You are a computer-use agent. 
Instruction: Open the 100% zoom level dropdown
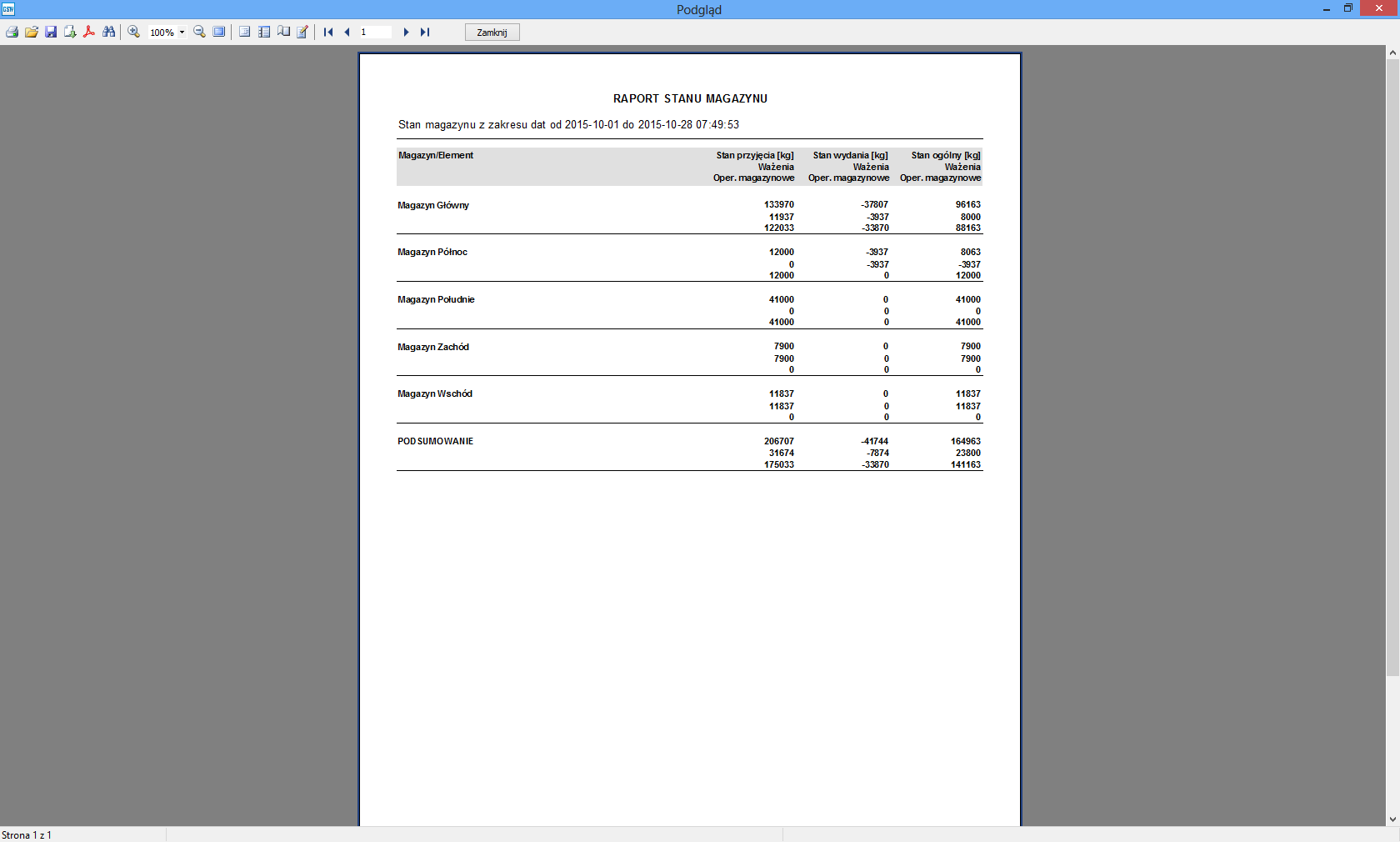coord(182,33)
